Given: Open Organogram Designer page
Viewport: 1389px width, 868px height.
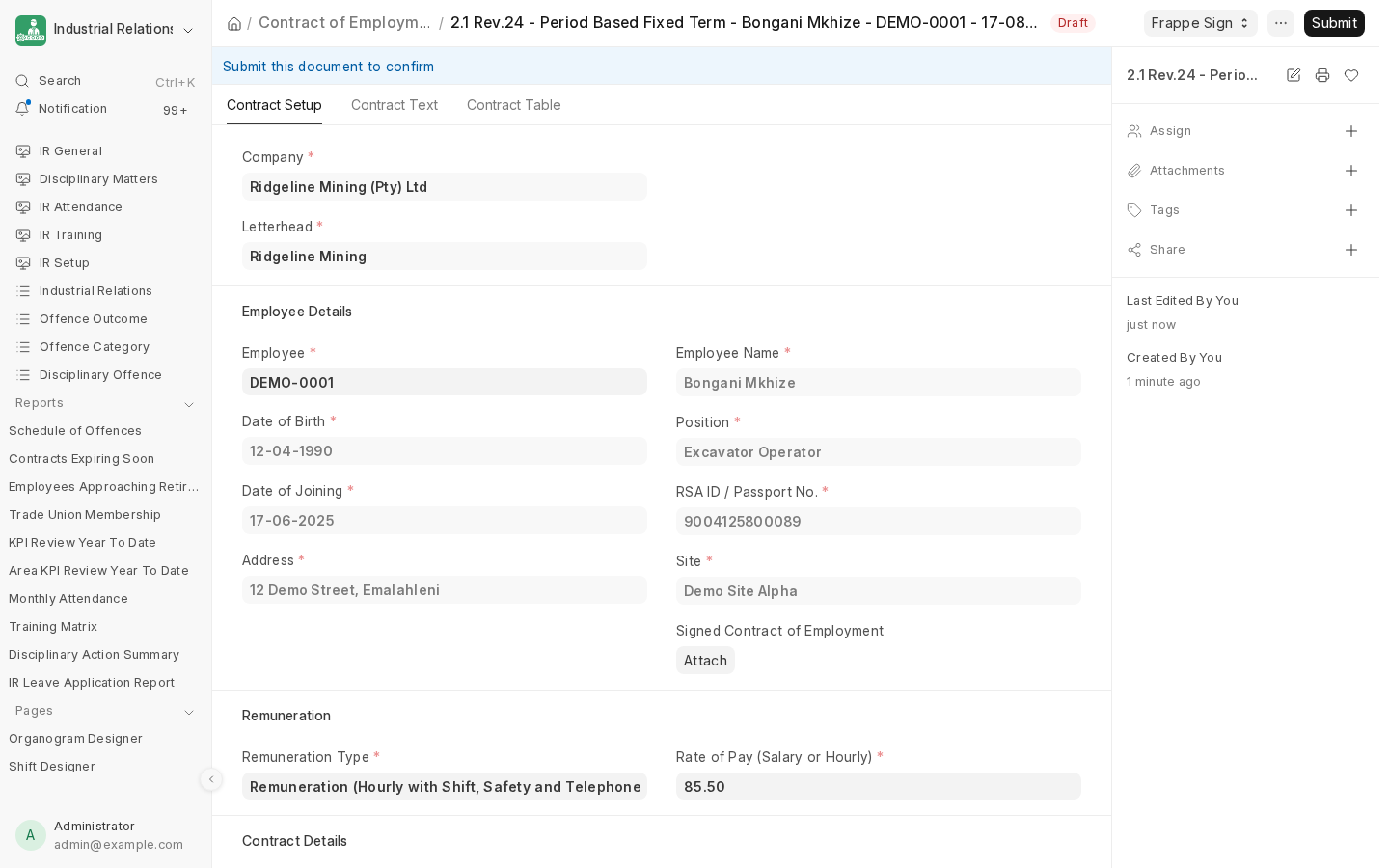Looking at the screenshot, I should (75, 739).
